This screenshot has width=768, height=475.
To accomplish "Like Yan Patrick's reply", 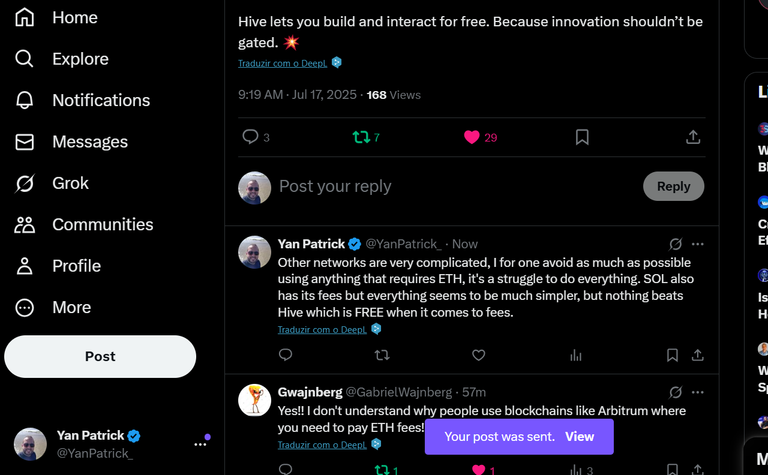I will [479, 355].
